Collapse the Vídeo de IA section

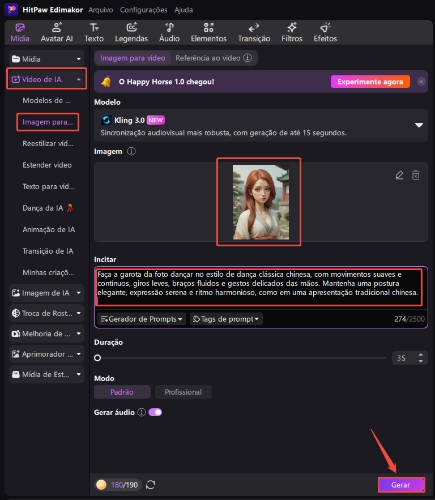coord(46,79)
